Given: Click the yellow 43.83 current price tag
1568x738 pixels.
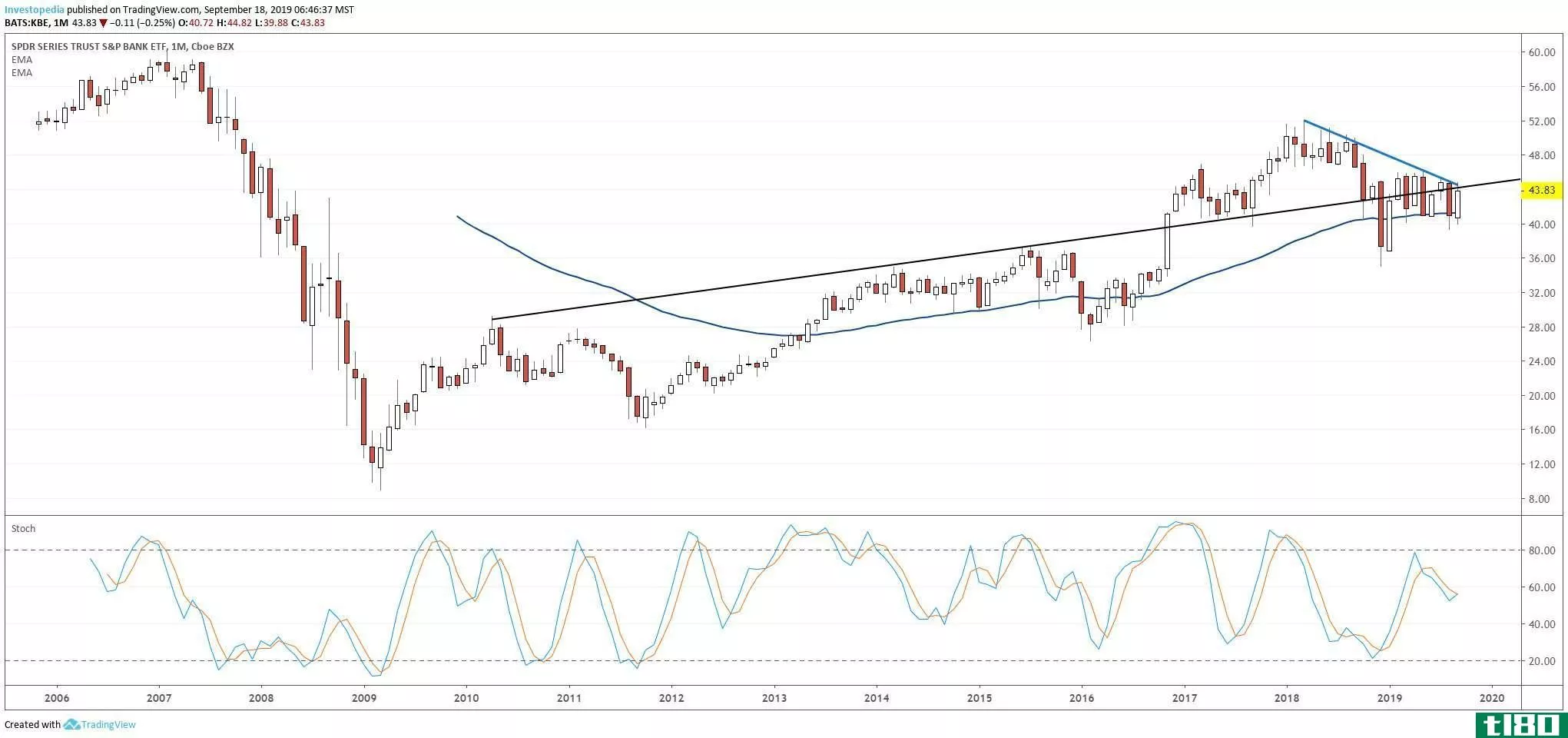Looking at the screenshot, I should pos(1541,190).
